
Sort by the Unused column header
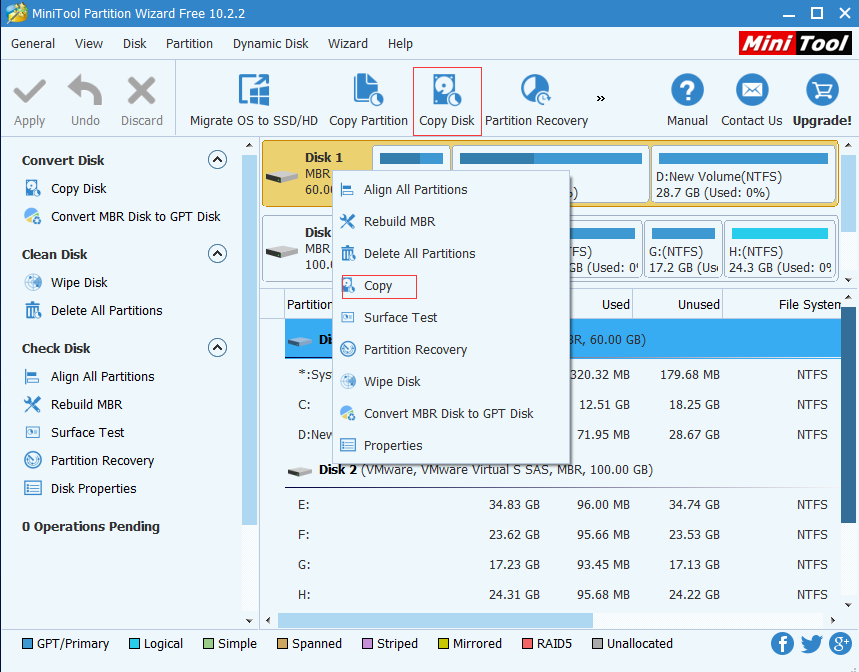pos(678,305)
